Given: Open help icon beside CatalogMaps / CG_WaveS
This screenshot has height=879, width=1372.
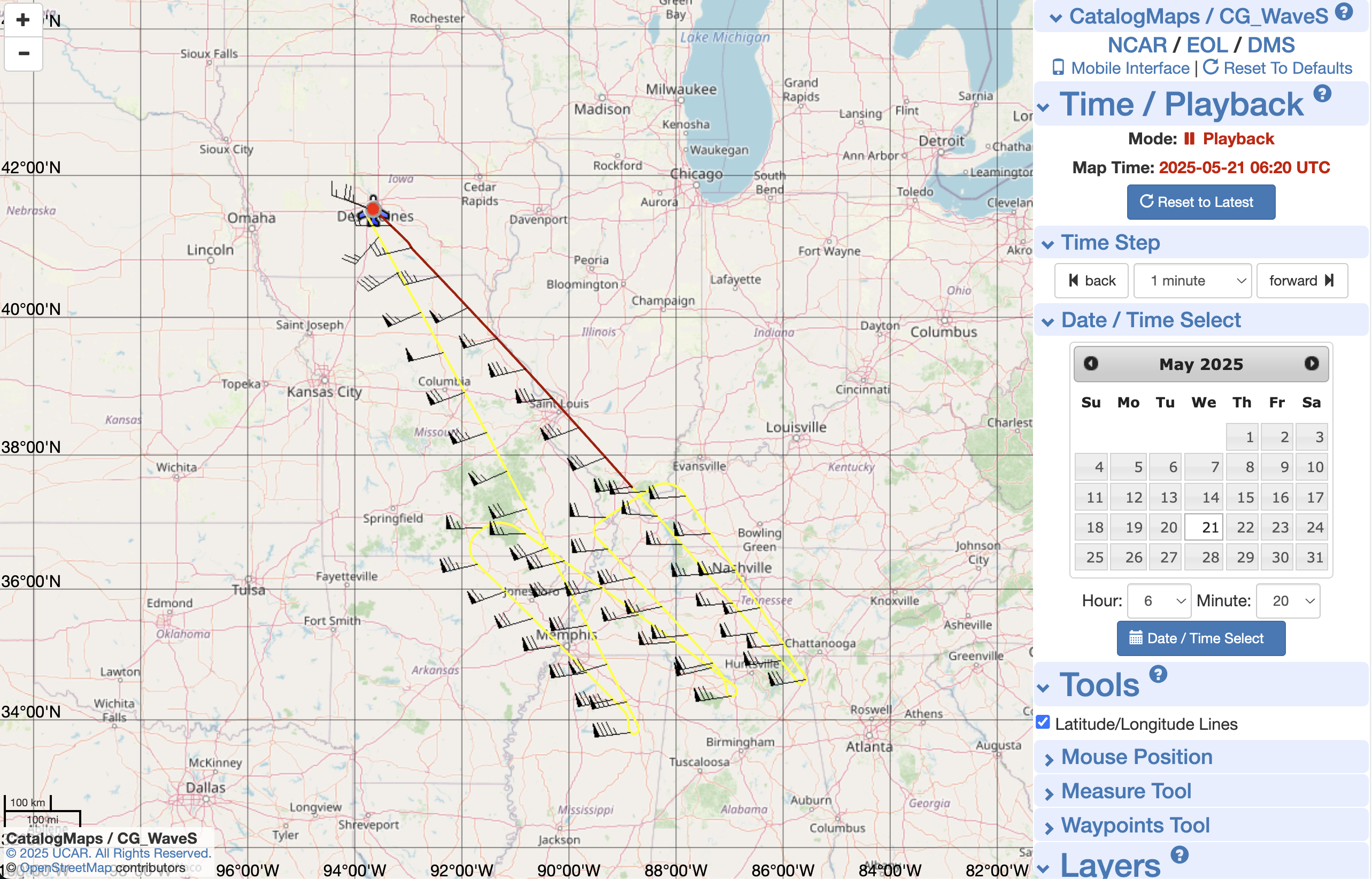Looking at the screenshot, I should click(1344, 11).
